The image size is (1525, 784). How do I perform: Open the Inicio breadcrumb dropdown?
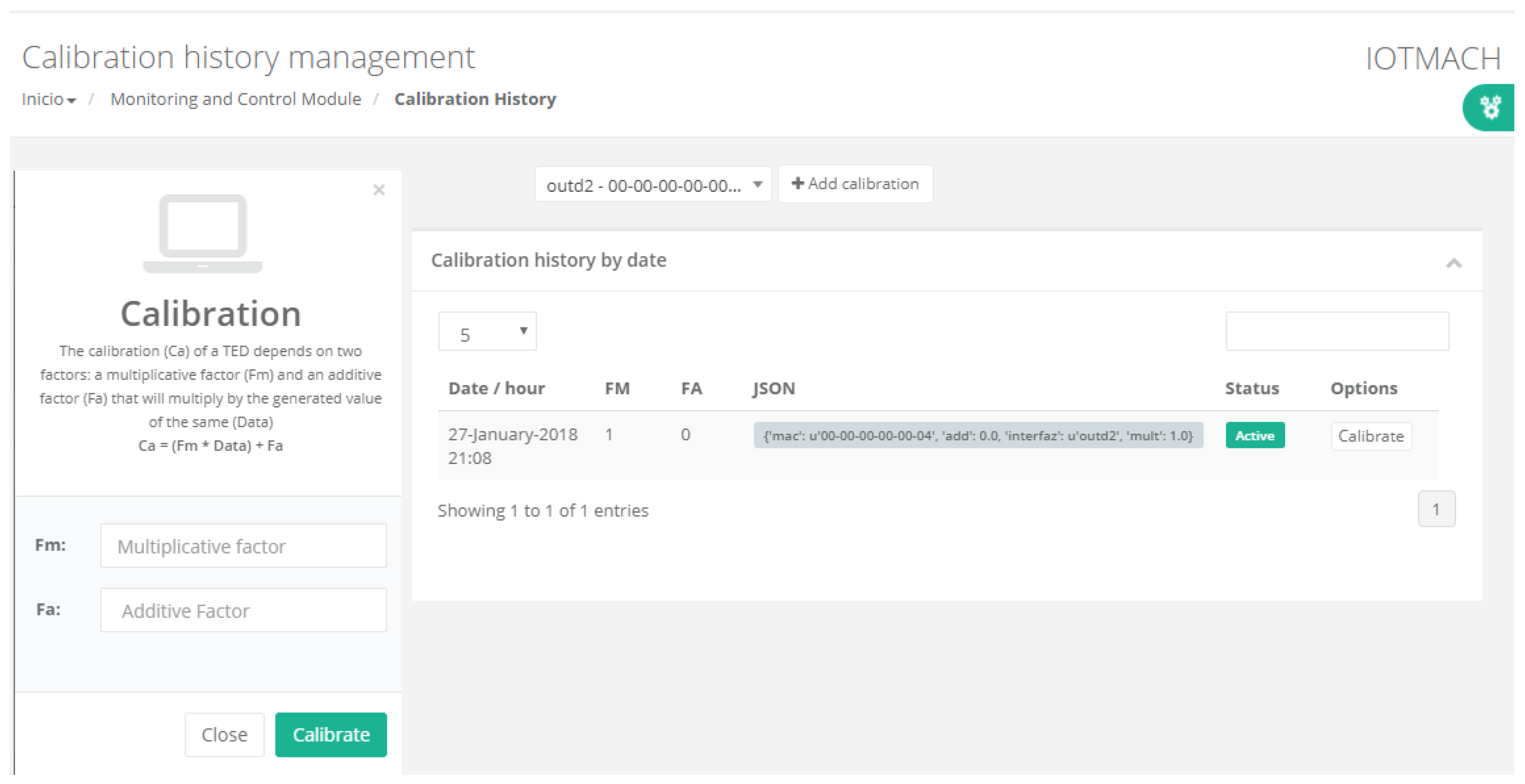click(48, 99)
